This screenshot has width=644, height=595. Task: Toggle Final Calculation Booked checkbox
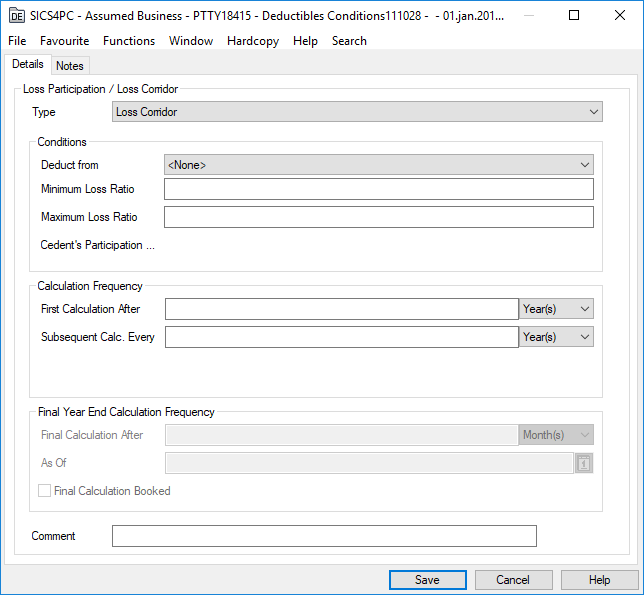(x=44, y=491)
